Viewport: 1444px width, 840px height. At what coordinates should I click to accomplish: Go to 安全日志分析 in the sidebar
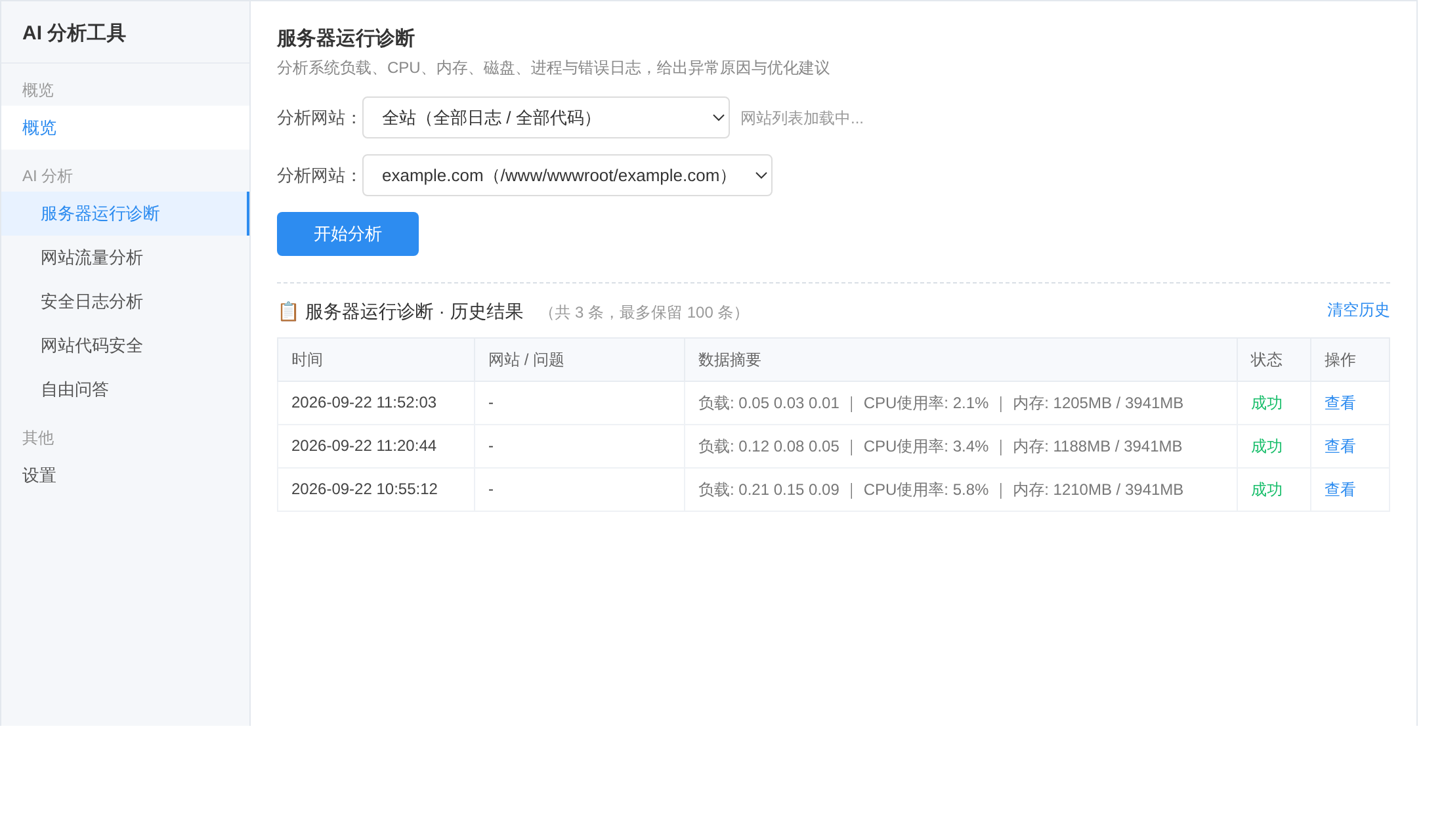[x=125, y=302]
